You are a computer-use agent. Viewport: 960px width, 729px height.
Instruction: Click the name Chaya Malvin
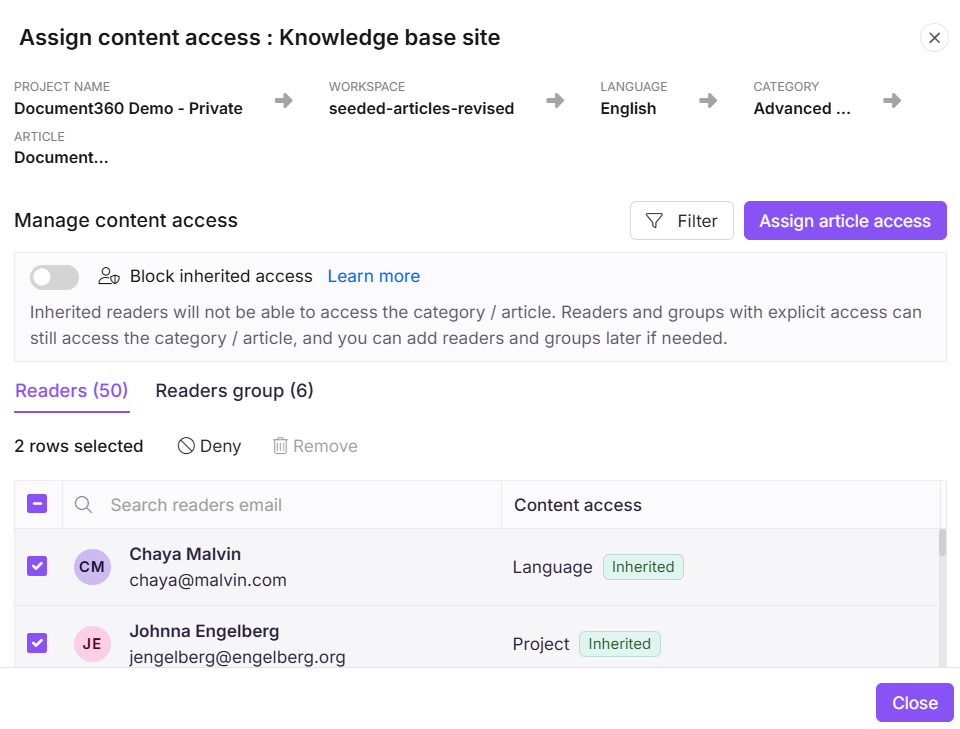tap(185, 554)
